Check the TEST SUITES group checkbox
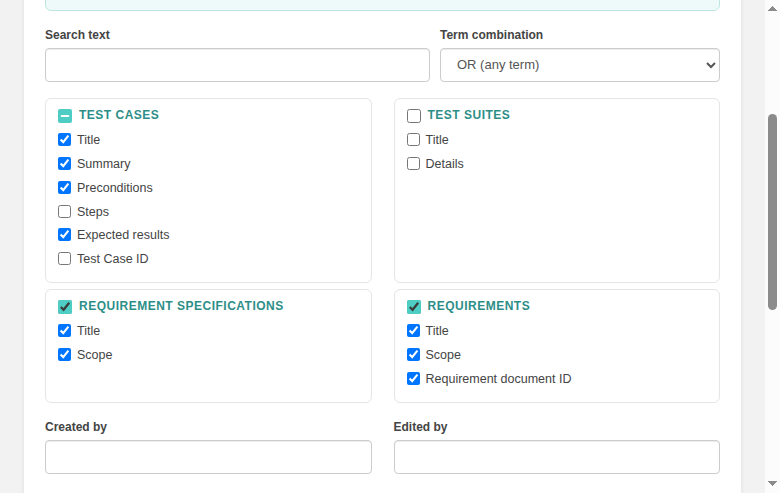Screen dimensions: 780x493 click(x=414, y=115)
